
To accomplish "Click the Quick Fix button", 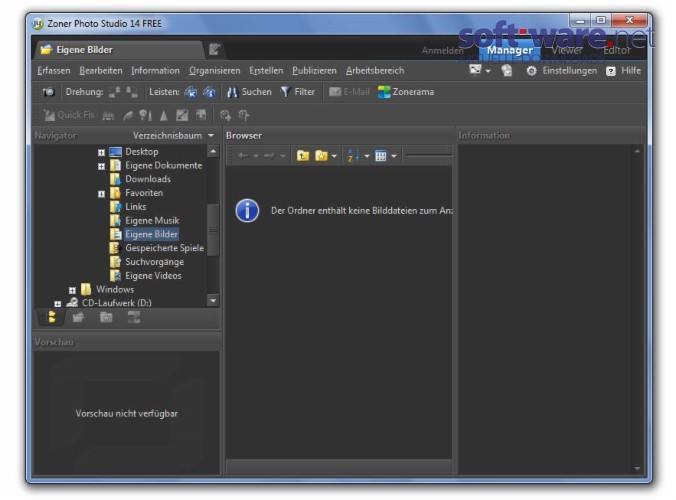I will tap(69, 115).
